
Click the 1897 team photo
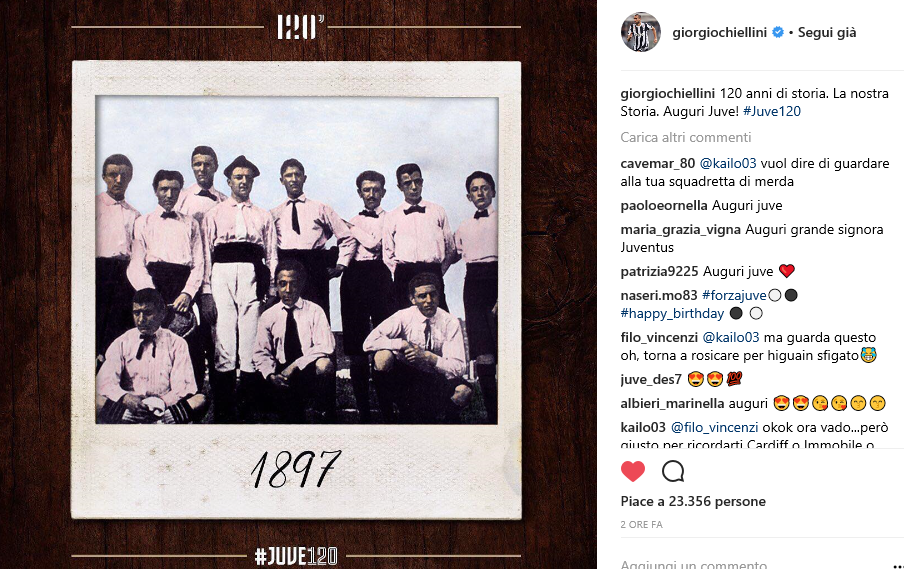click(x=296, y=260)
